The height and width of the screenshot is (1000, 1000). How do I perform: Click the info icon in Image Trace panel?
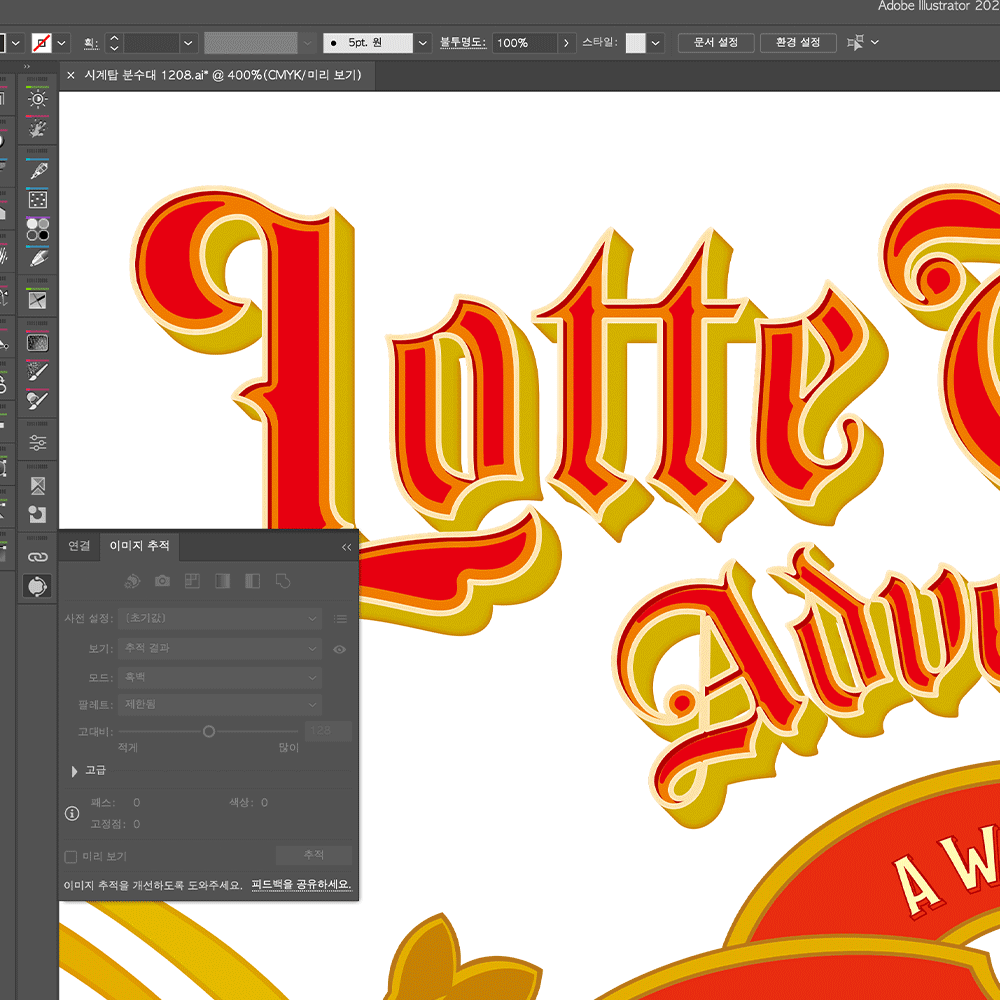72,813
